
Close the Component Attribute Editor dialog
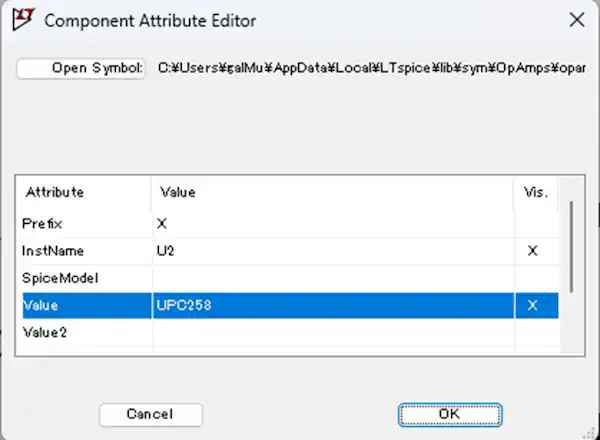pos(576,19)
